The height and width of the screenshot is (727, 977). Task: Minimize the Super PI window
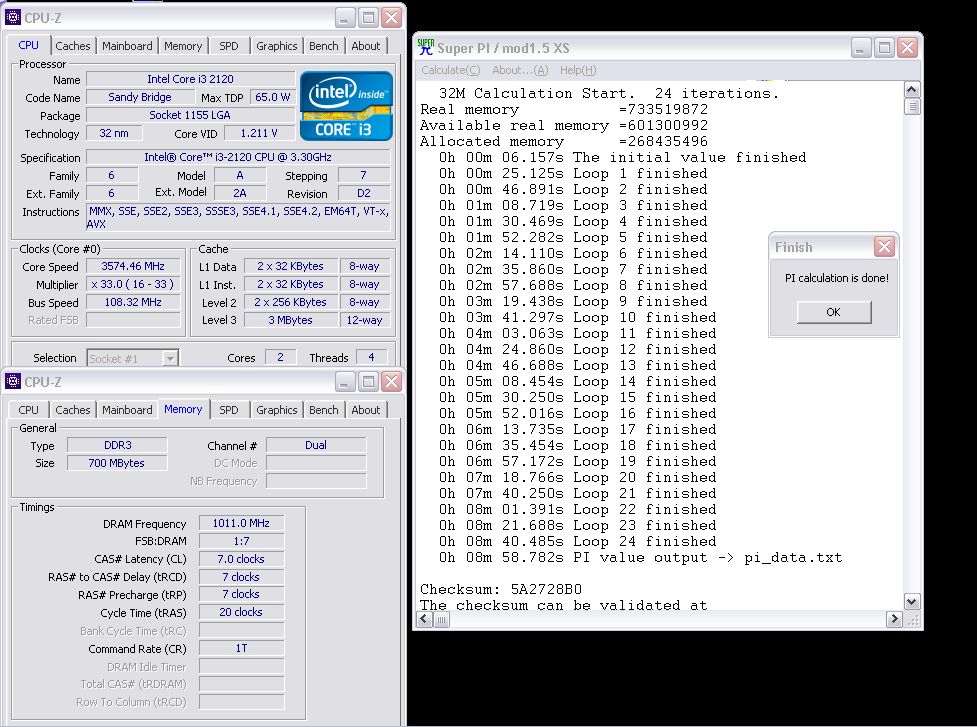pos(860,47)
